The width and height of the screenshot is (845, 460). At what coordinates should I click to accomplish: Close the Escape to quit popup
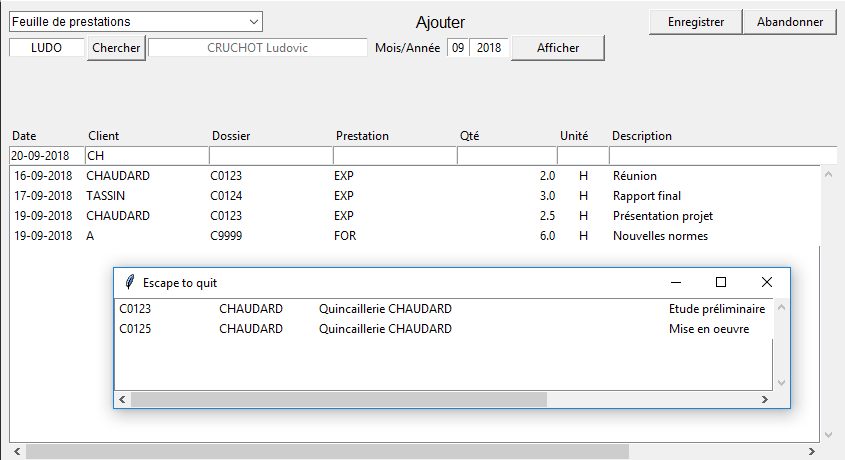pos(767,283)
